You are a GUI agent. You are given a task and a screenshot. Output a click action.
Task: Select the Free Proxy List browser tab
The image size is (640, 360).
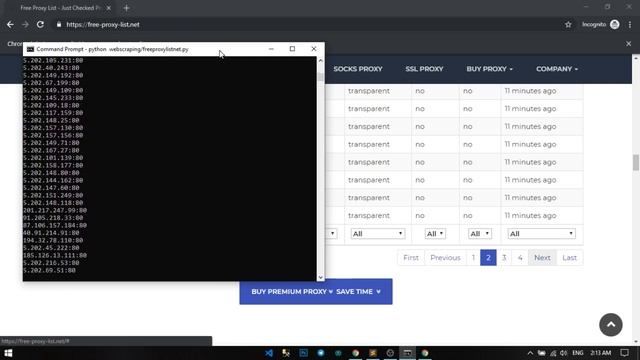[61, 8]
